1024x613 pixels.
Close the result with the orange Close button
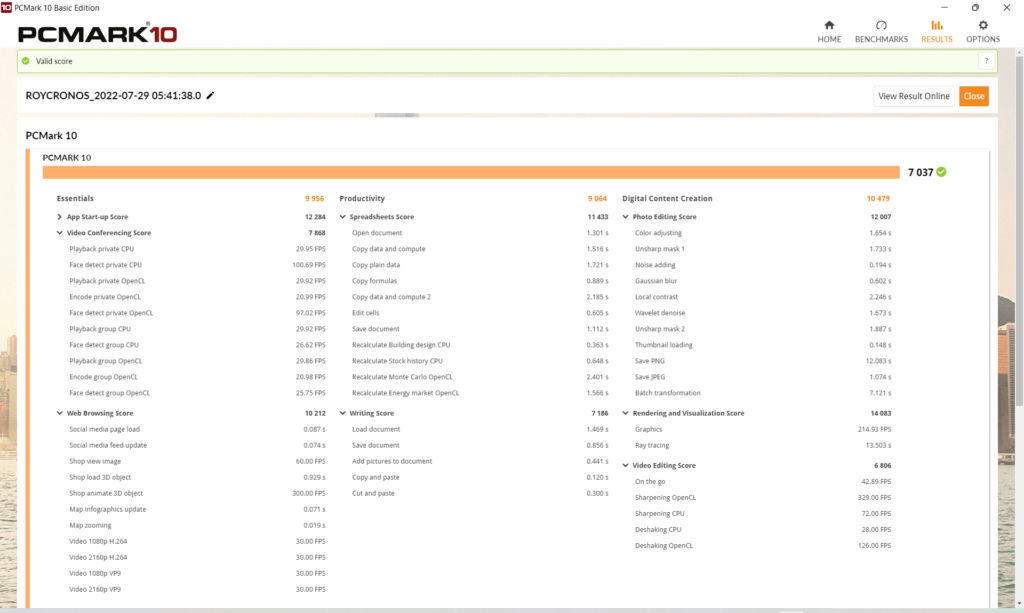click(974, 96)
